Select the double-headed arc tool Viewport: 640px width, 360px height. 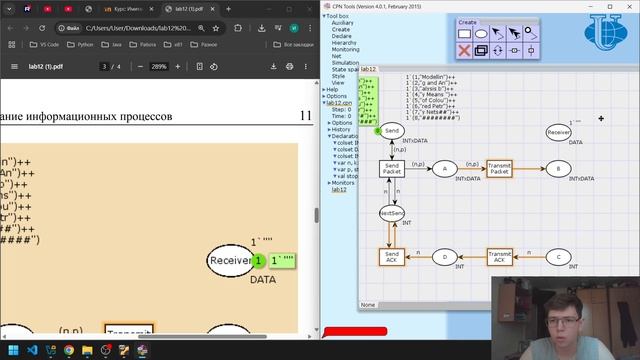tap(514, 34)
